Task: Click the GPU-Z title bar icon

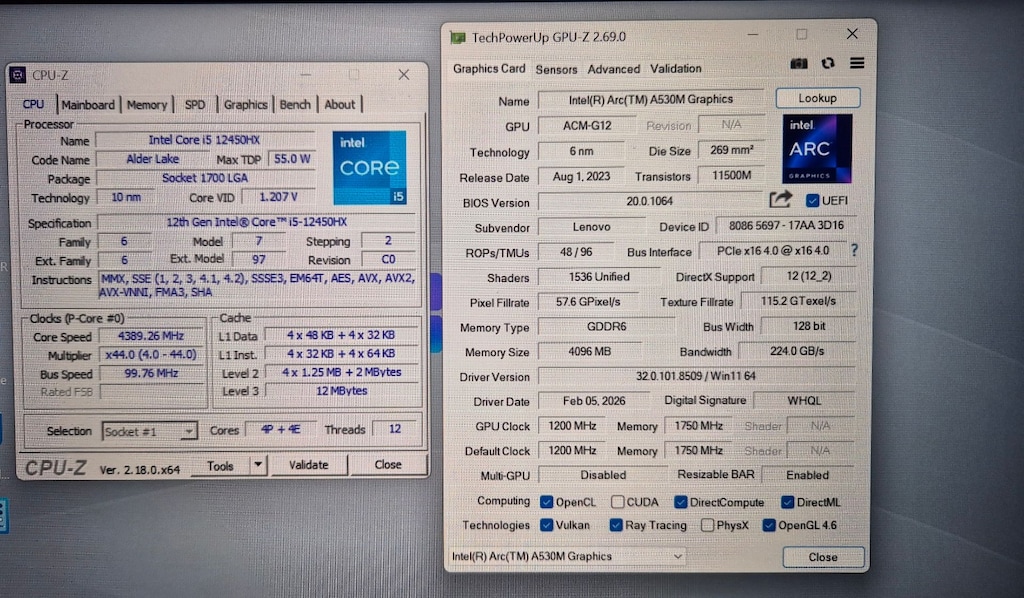Action: (x=458, y=38)
